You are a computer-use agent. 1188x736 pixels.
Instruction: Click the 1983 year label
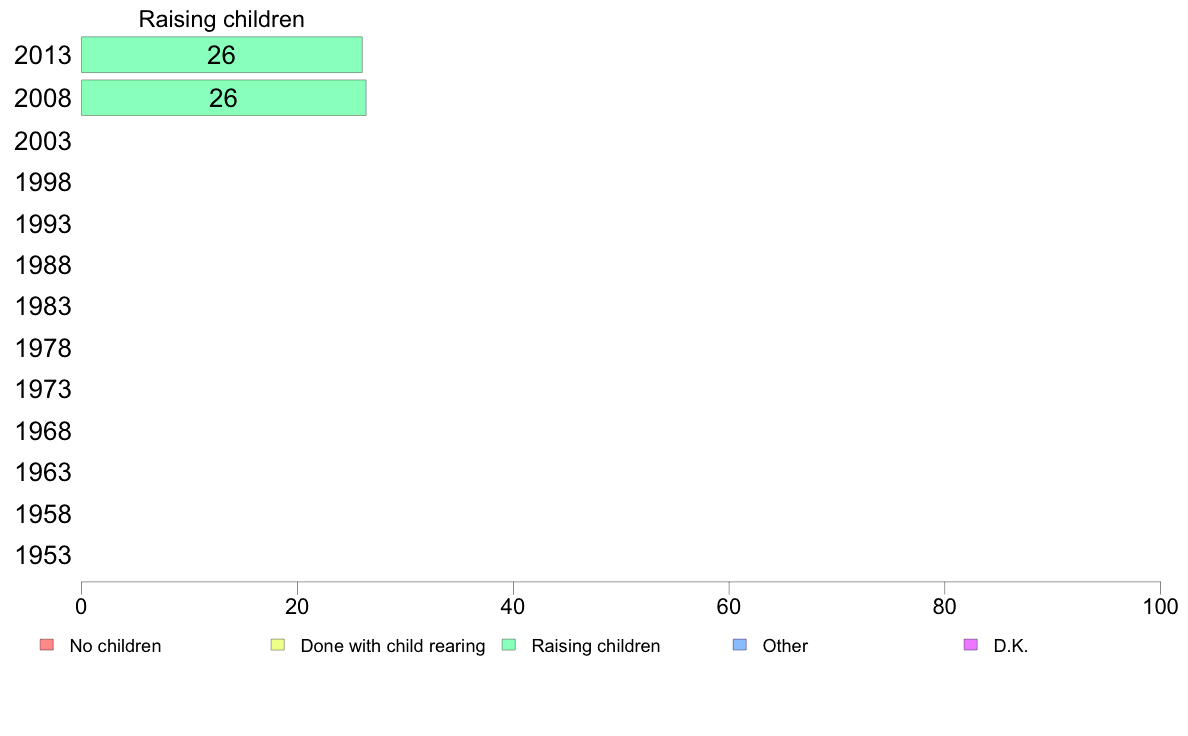coord(43,306)
